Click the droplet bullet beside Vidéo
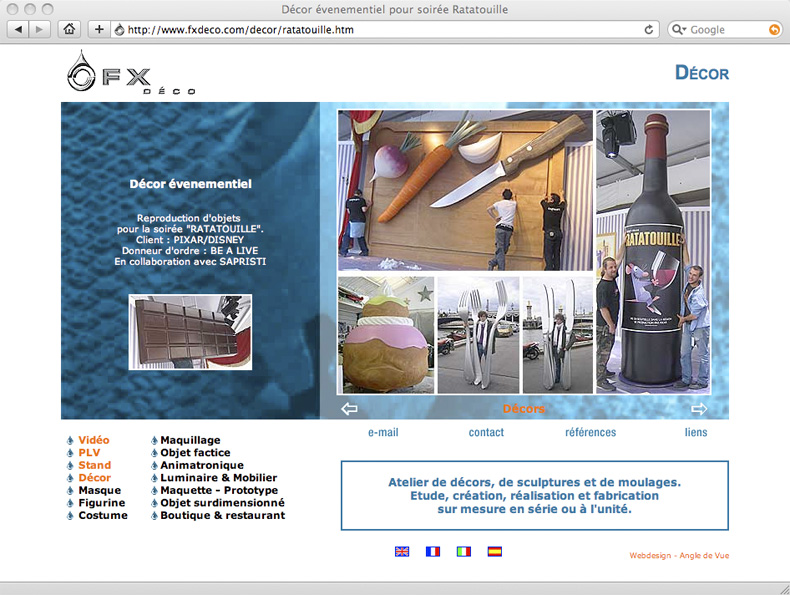790x595 pixels. (70, 440)
